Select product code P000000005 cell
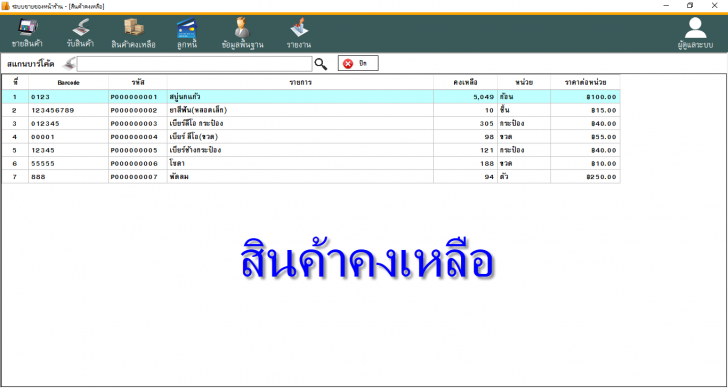Screen dimensions: 728x388 [138, 150]
